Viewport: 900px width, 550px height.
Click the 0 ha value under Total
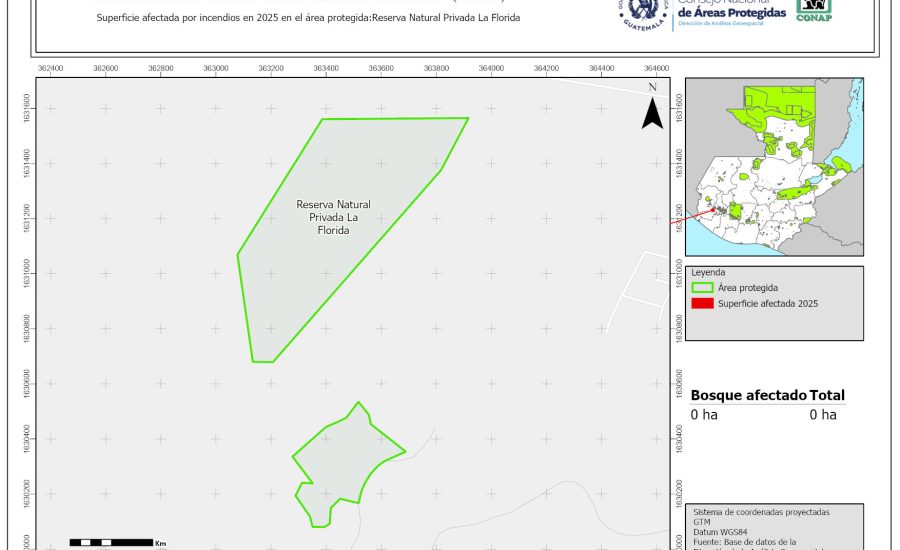click(822, 415)
